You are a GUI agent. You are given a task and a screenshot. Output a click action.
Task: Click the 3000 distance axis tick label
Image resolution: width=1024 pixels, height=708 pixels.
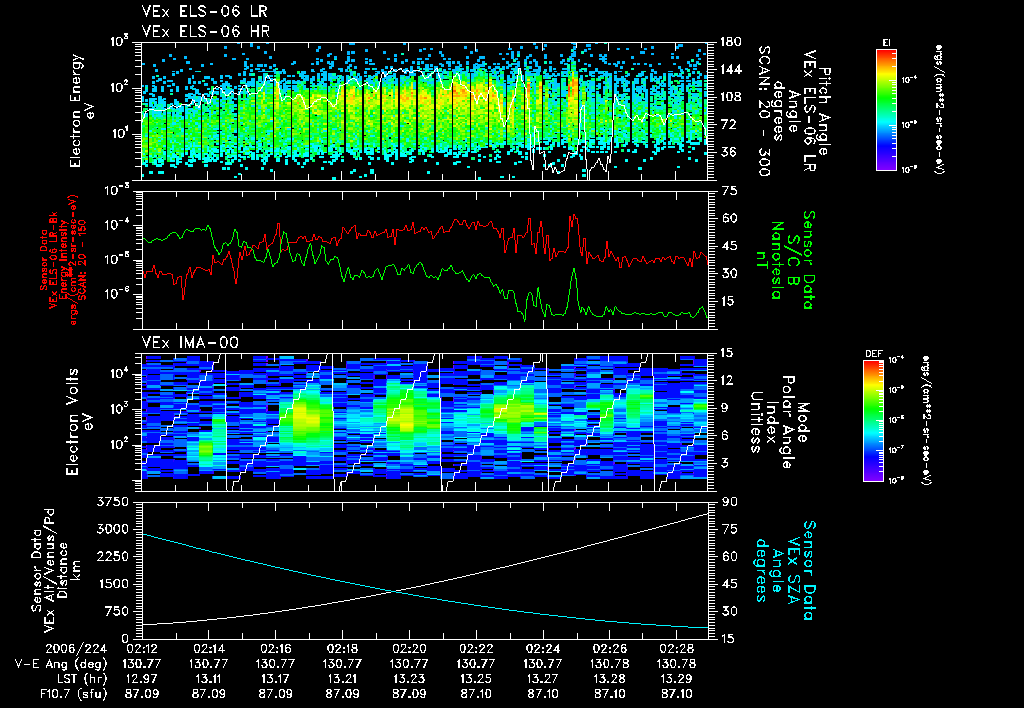click(113, 529)
